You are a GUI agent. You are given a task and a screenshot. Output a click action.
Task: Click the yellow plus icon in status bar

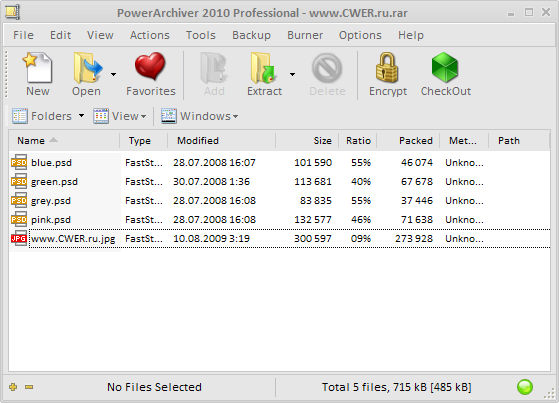(x=13, y=387)
